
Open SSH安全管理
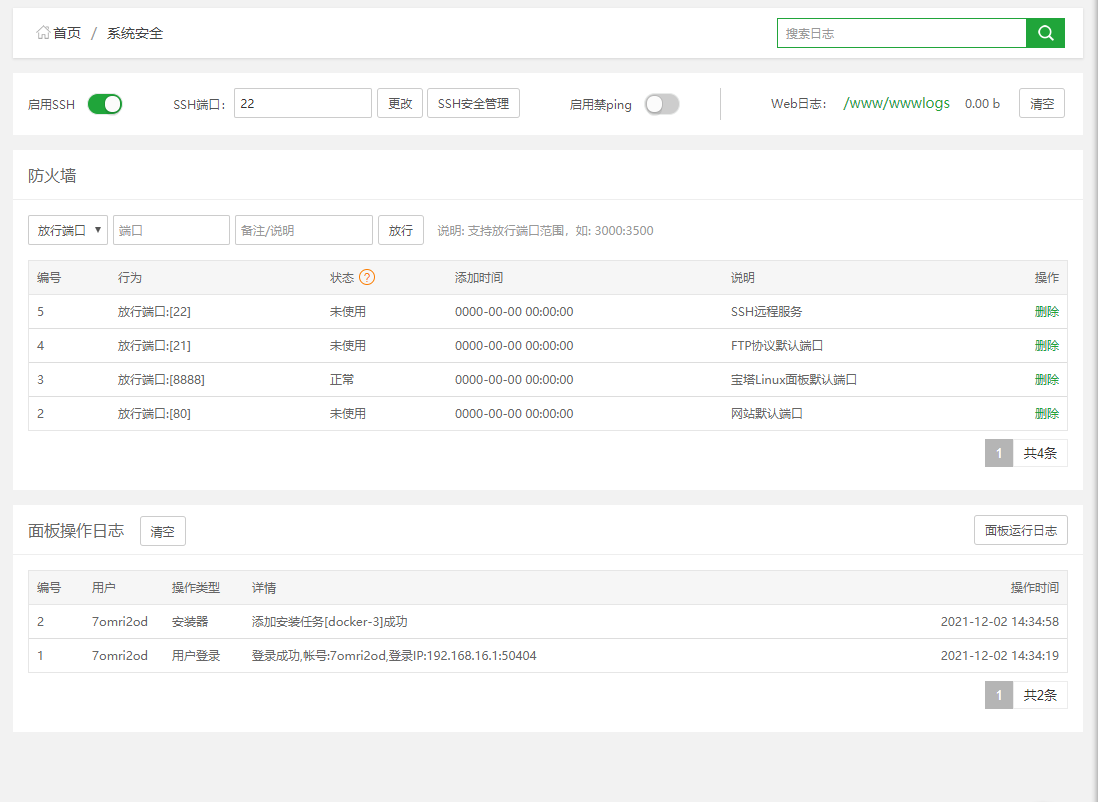pos(473,103)
